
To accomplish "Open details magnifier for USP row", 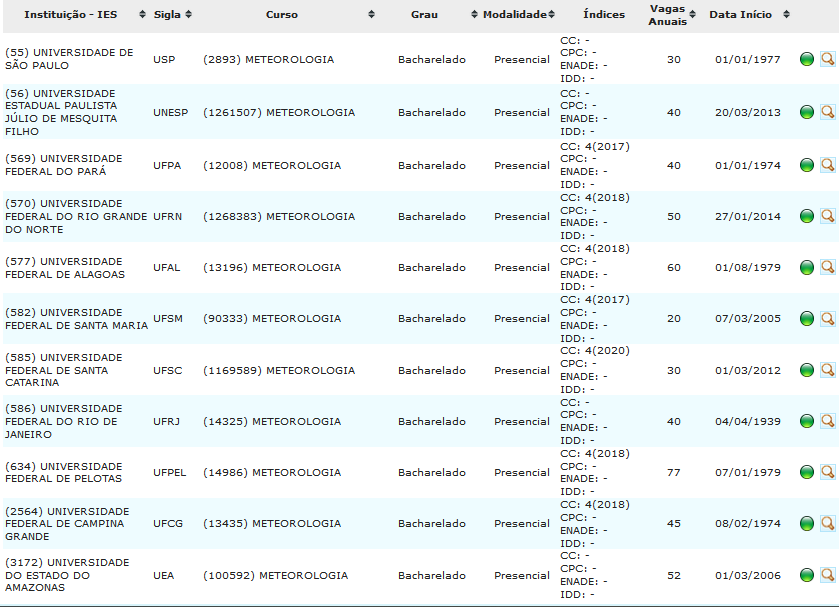I will pos(828,59).
